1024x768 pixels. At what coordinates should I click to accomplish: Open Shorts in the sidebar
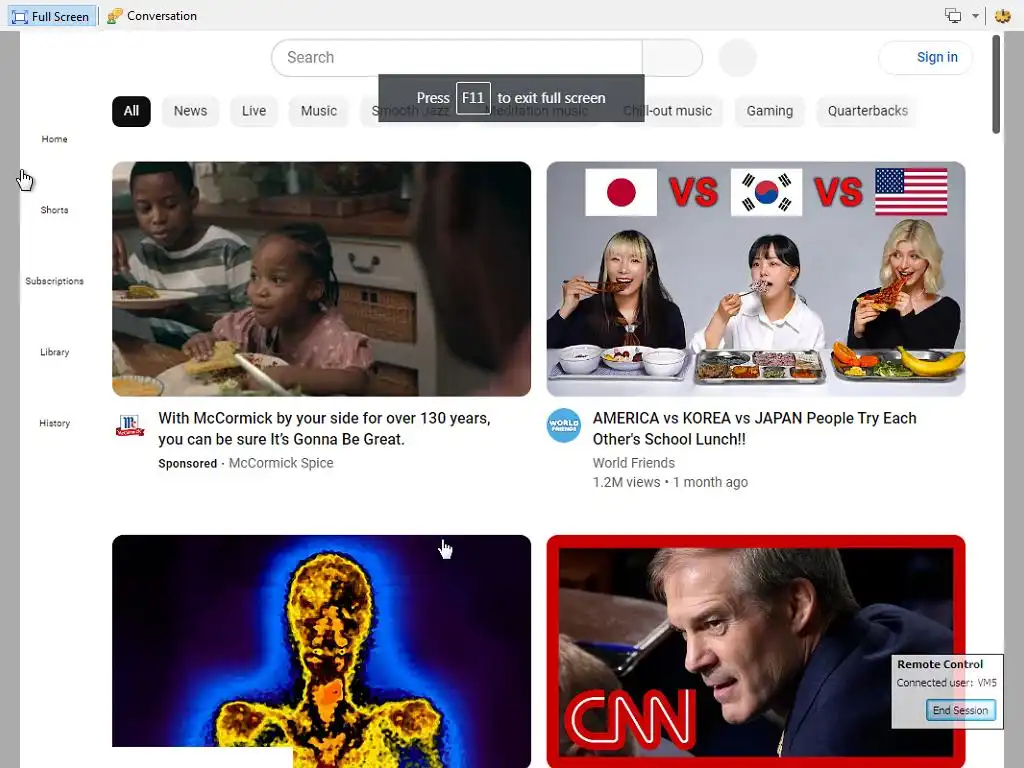click(x=54, y=210)
